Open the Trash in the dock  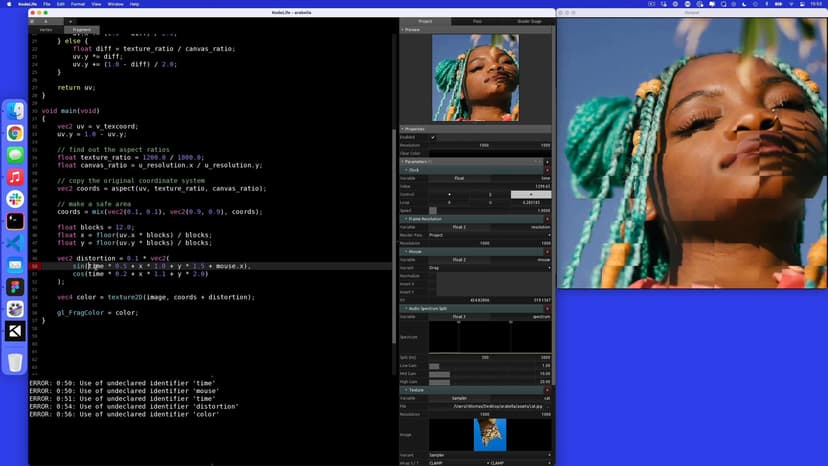(15, 362)
